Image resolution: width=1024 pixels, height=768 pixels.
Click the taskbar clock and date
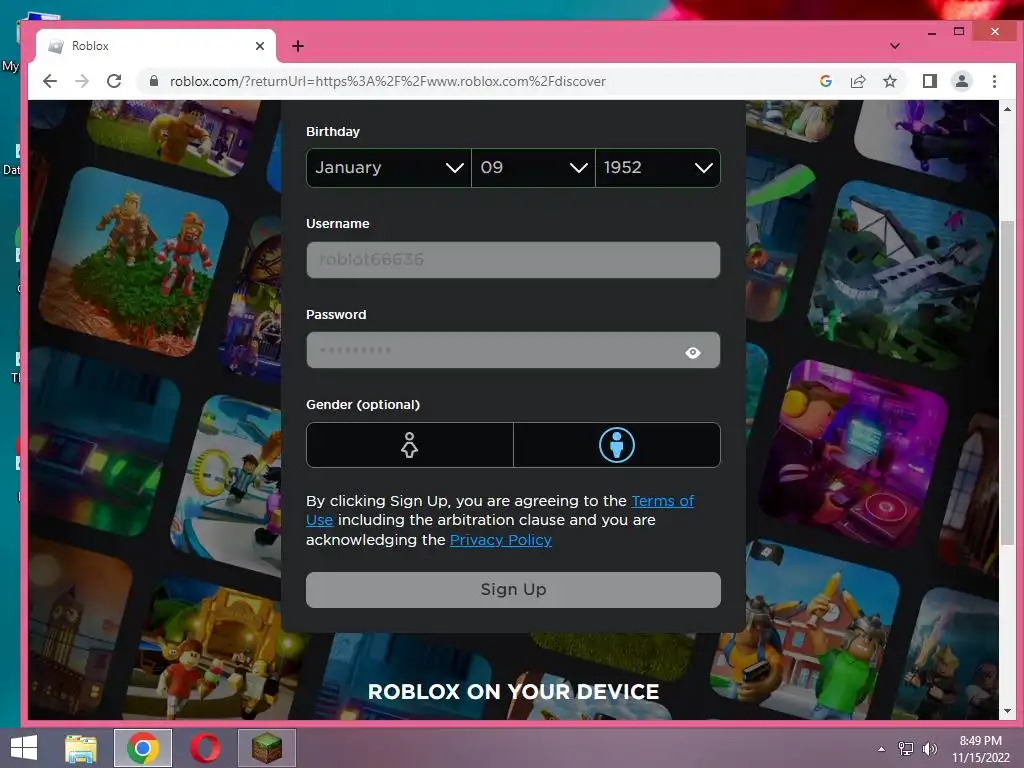pos(980,749)
